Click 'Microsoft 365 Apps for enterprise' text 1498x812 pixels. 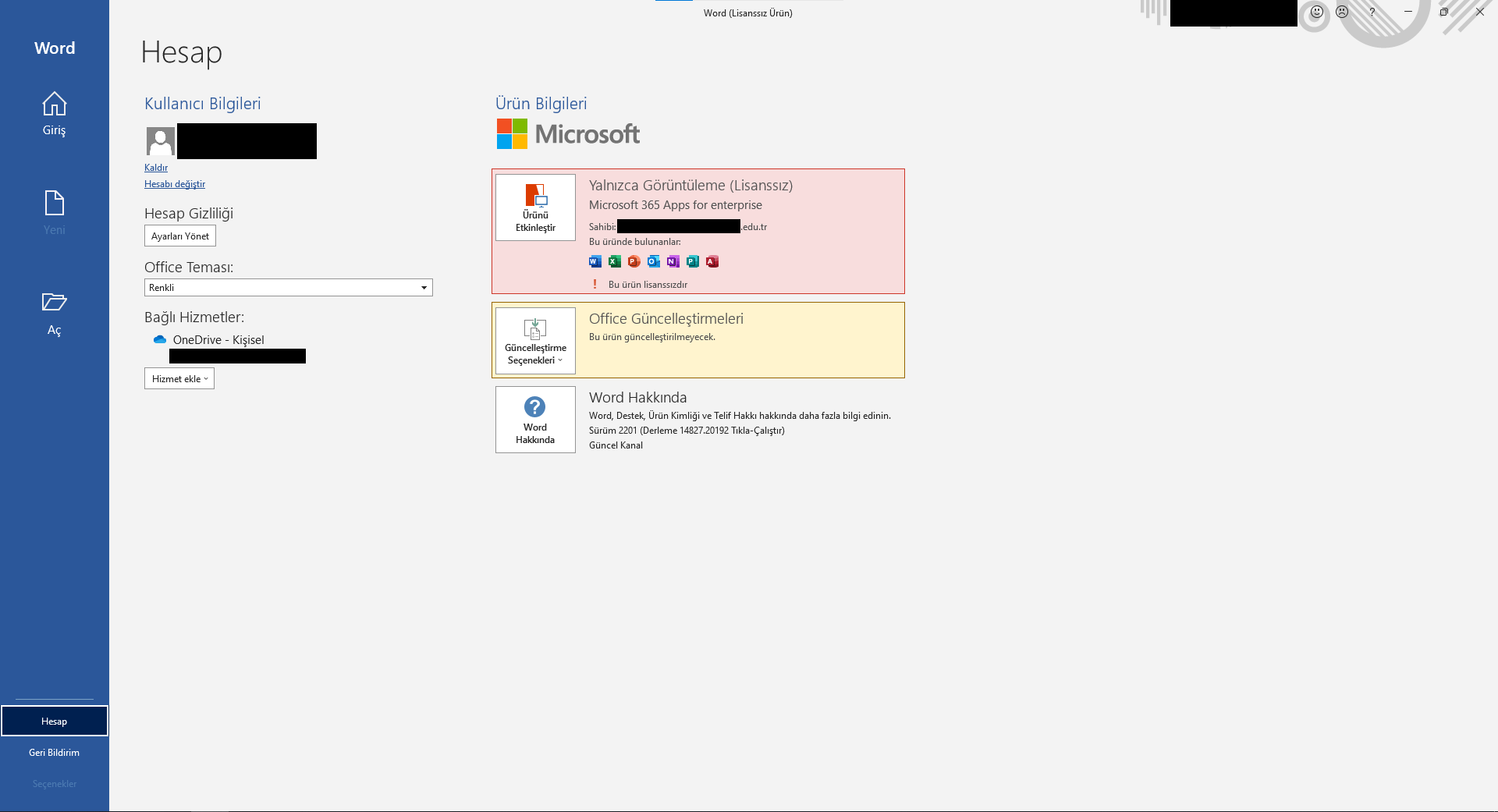pos(676,205)
